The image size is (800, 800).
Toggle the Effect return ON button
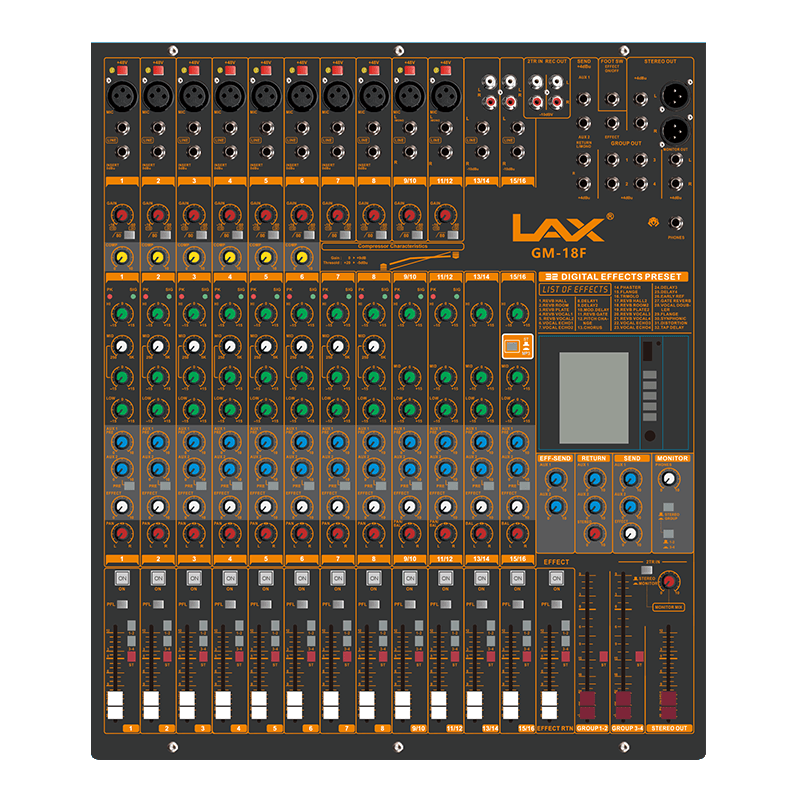pos(556,578)
